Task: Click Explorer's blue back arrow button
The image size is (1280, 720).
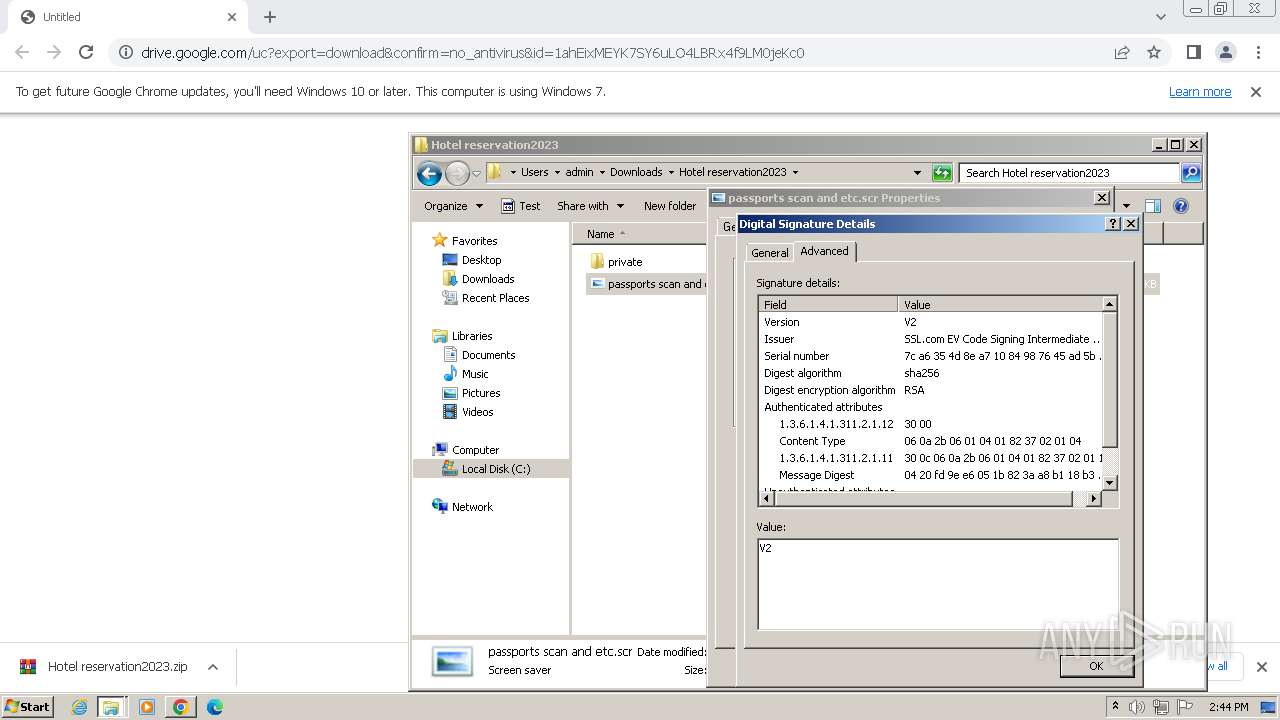Action: coord(429,173)
